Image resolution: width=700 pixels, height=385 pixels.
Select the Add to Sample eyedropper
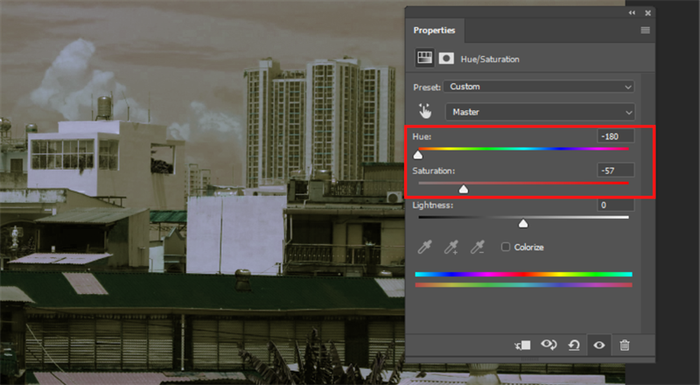coord(451,247)
